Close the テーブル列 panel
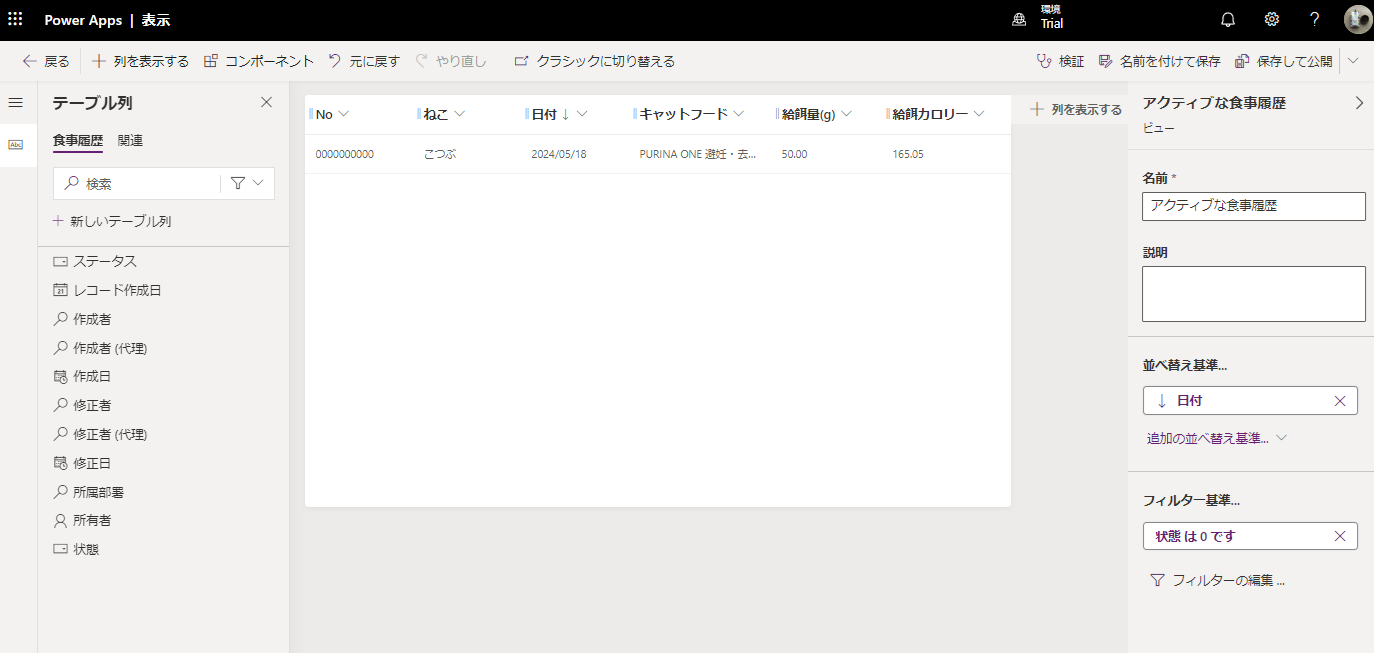The width and height of the screenshot is (1374, 653). pyautogui.click(x=266, y=102)
